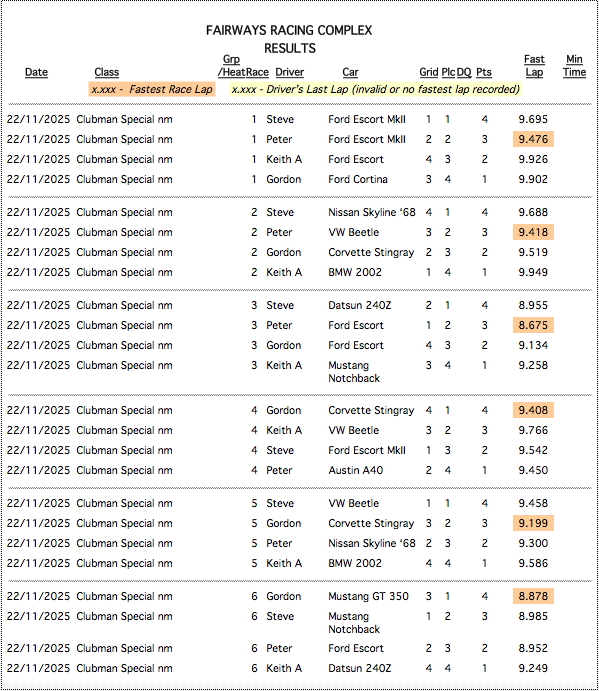This screenshot has height=691, width=599.
Task: Select the Austin A40 car entry
Action: [356, 470]
